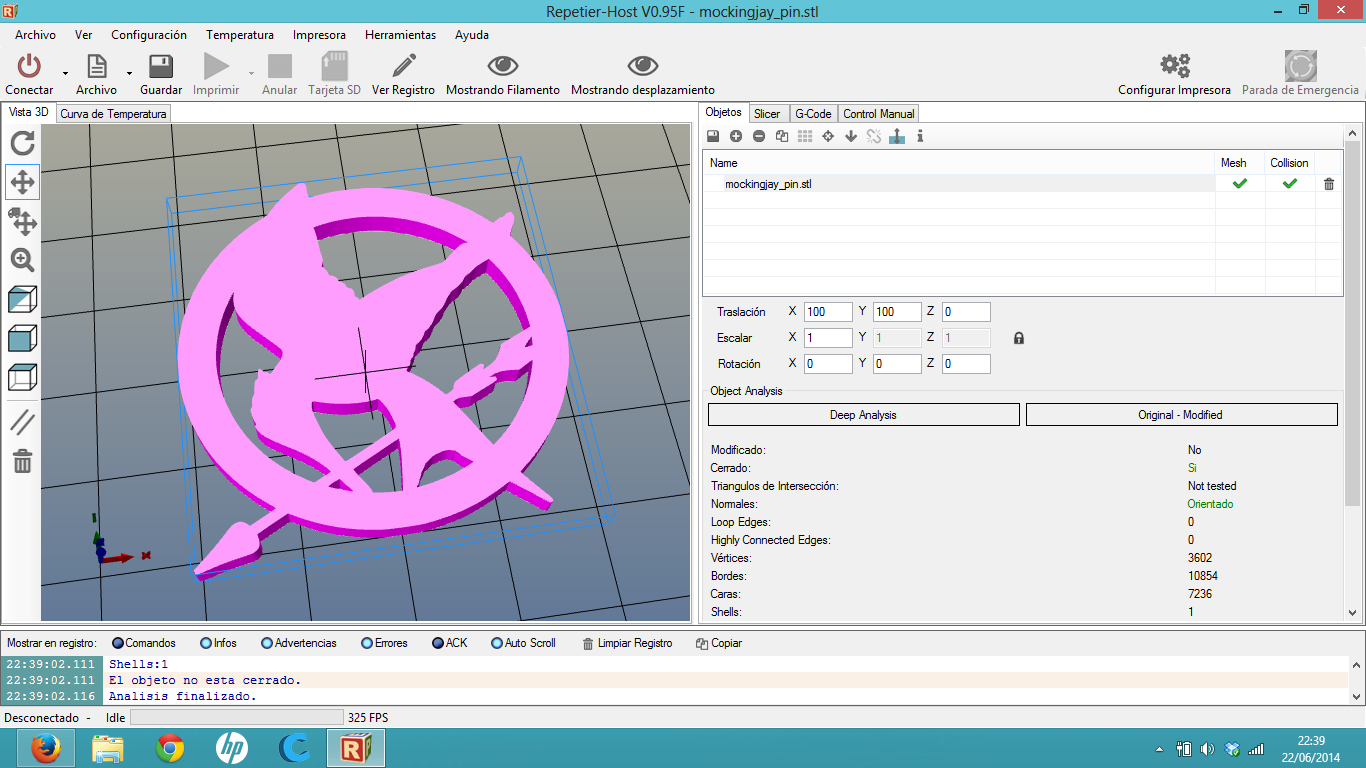Click the center object crosshair icon
This screenshot has width=1366, height=768.
coord(828,136)
